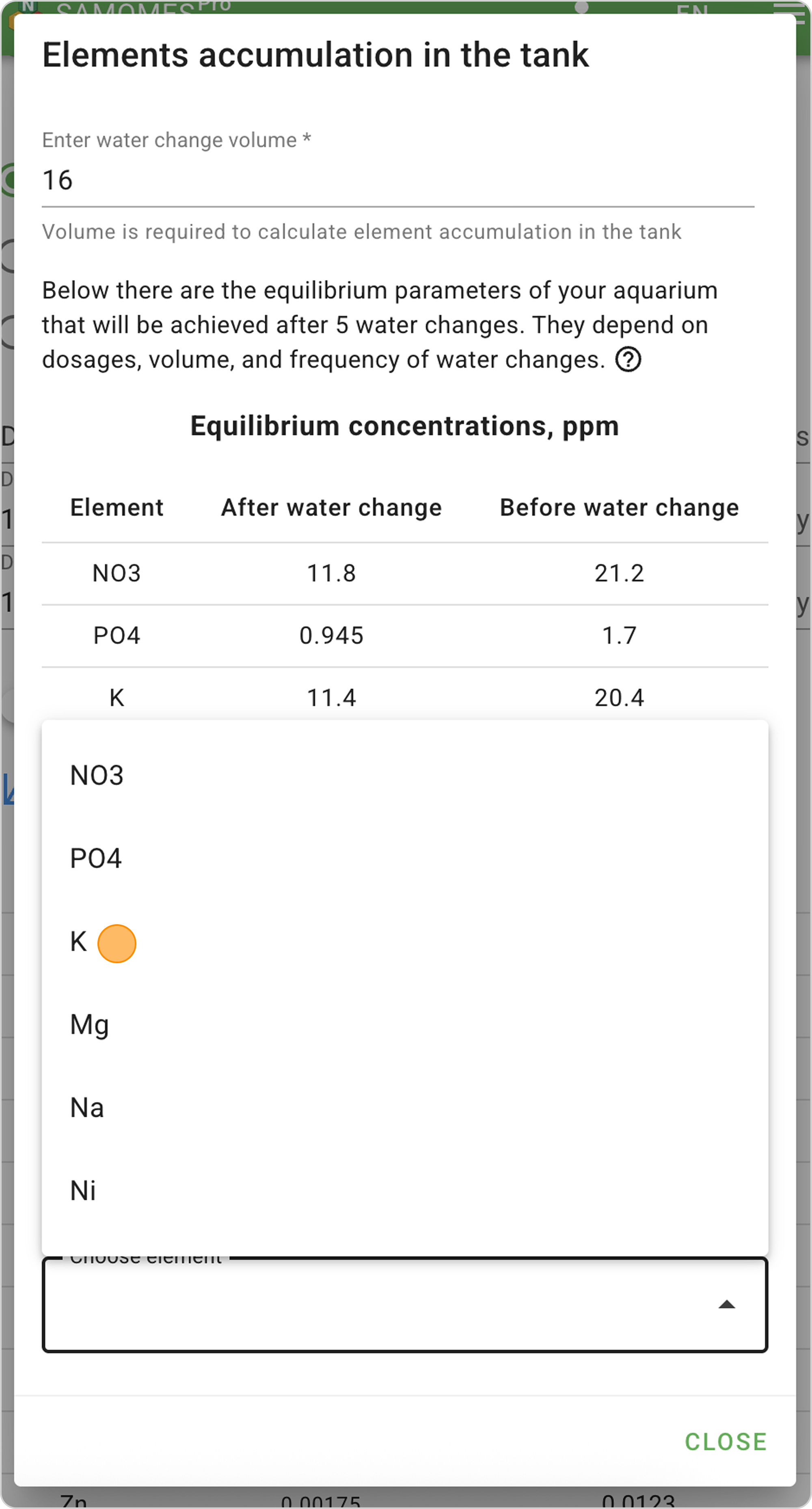Click the K before-change value 20.4
Viewport: 812px width, 1509px height.
point(619,698)
